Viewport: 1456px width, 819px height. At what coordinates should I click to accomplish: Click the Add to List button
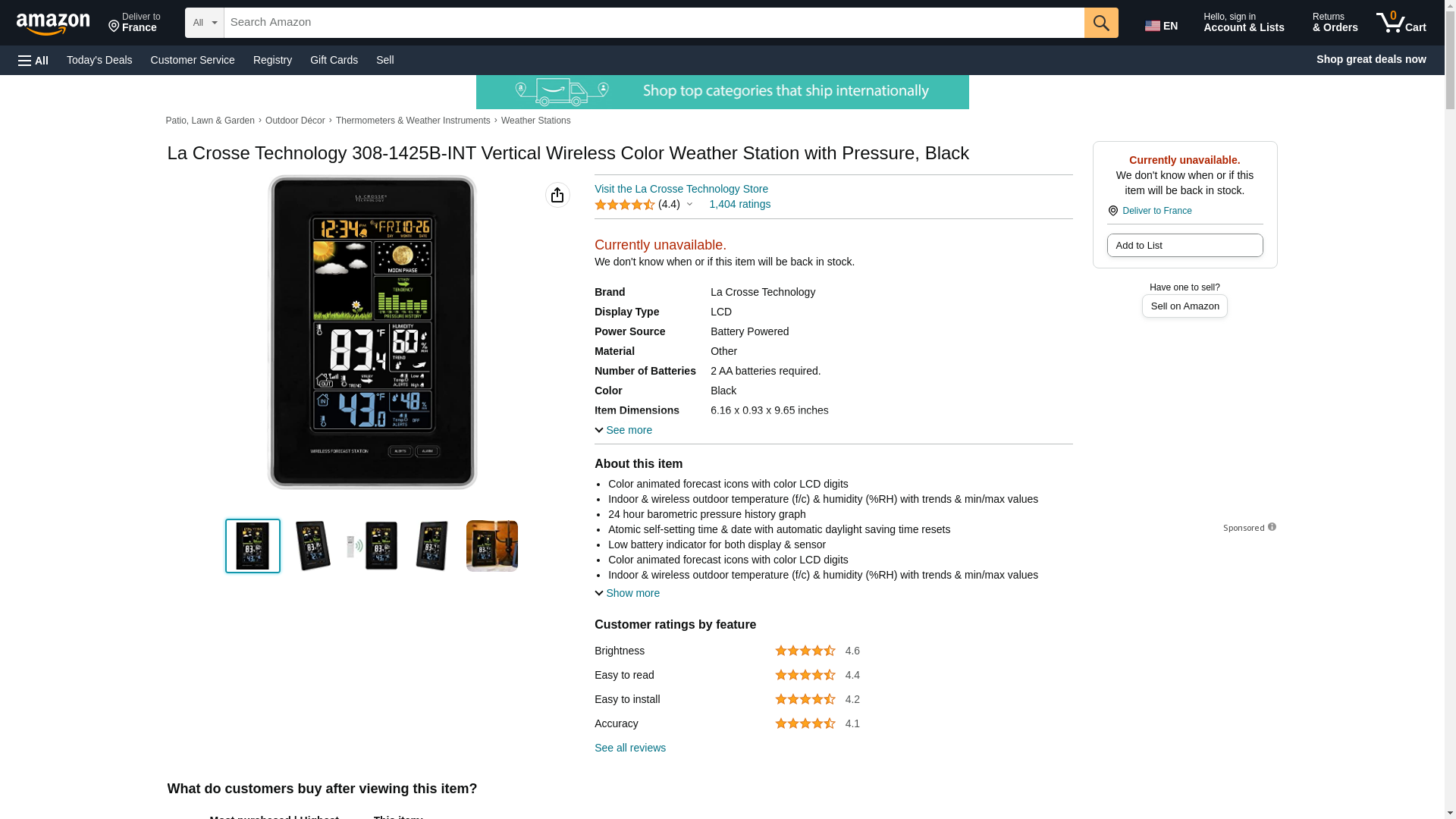click(x=1185, y=245)
